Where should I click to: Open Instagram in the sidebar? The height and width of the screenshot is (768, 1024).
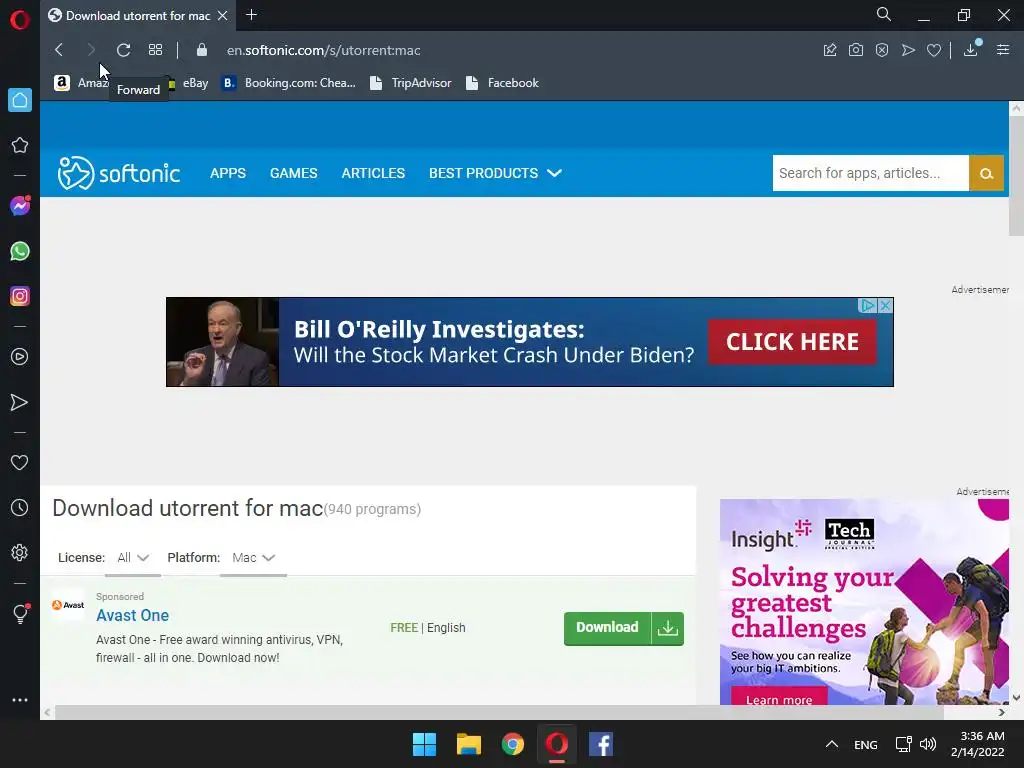pos(20,296)
